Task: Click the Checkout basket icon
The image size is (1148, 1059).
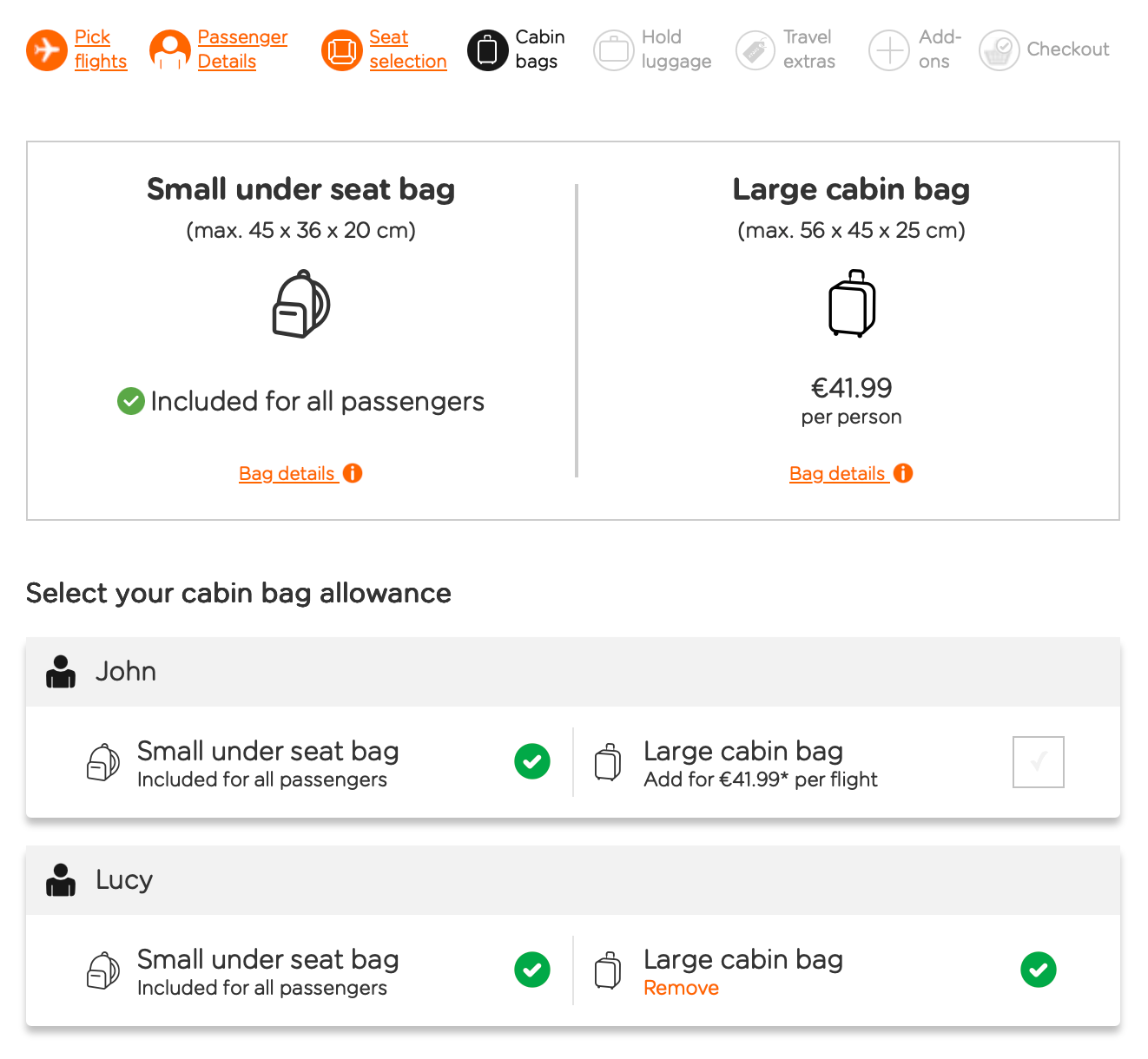Action: (x=998, y=50)
